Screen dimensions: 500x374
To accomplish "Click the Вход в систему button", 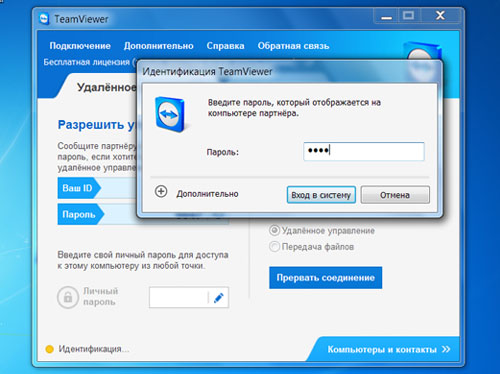I will pos(321,195).
